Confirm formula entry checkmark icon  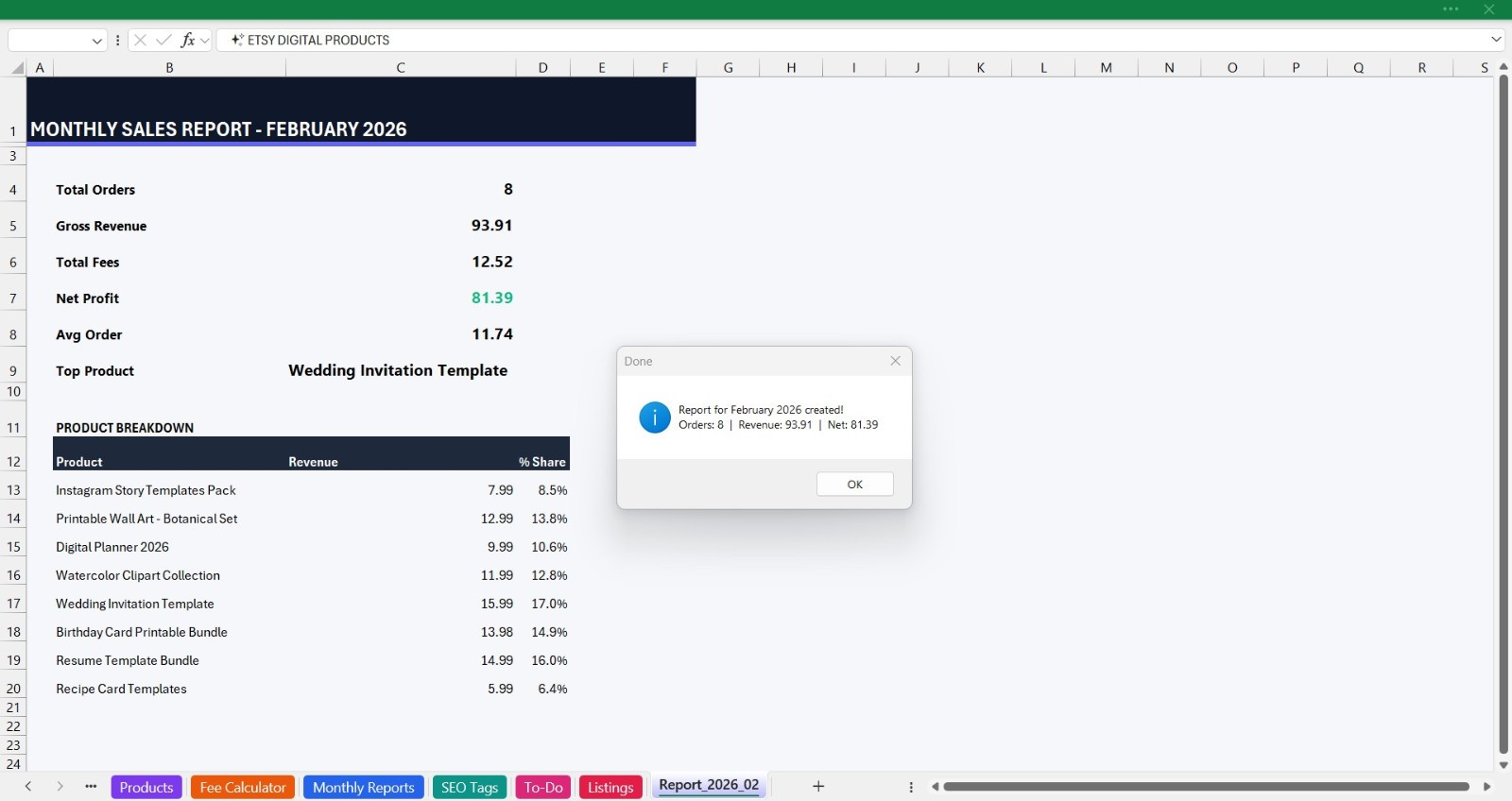pyautogui.click(x=163, y=40)
